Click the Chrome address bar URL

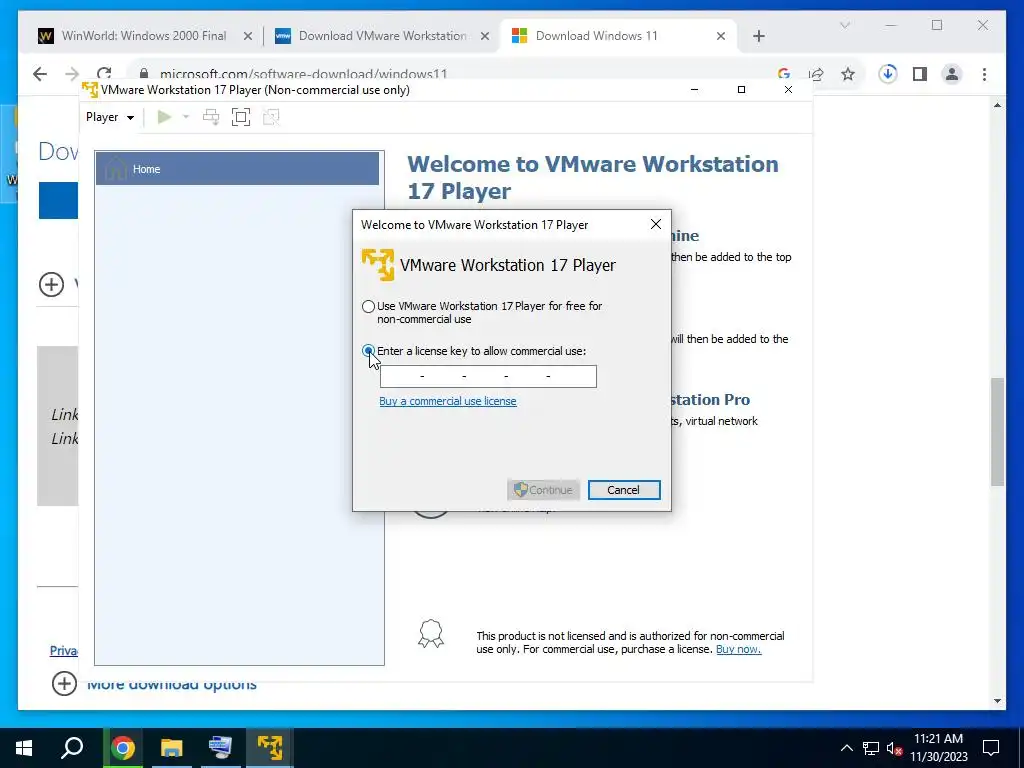pos(304,74)
